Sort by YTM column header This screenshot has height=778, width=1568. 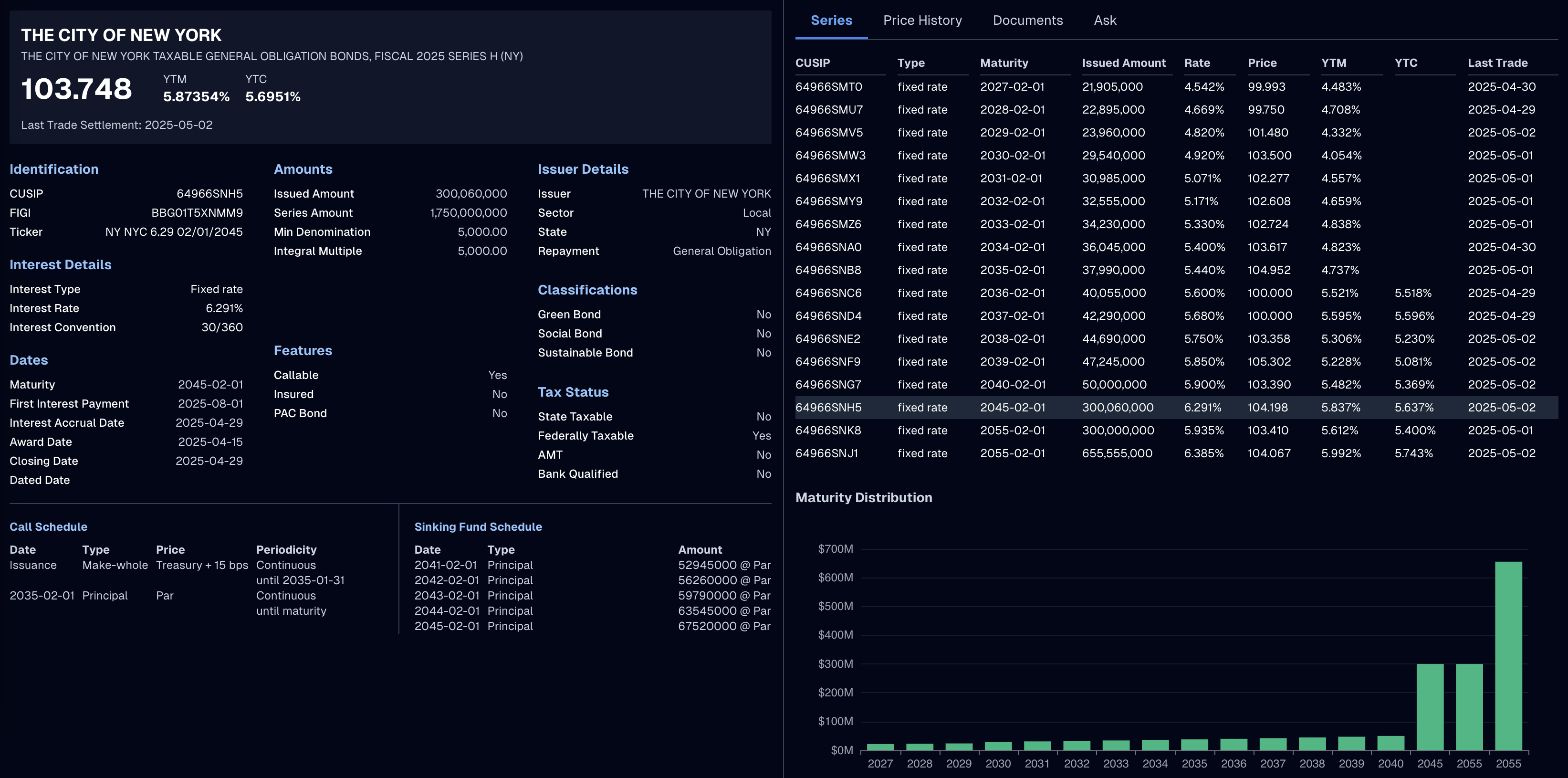[1334, 63]
